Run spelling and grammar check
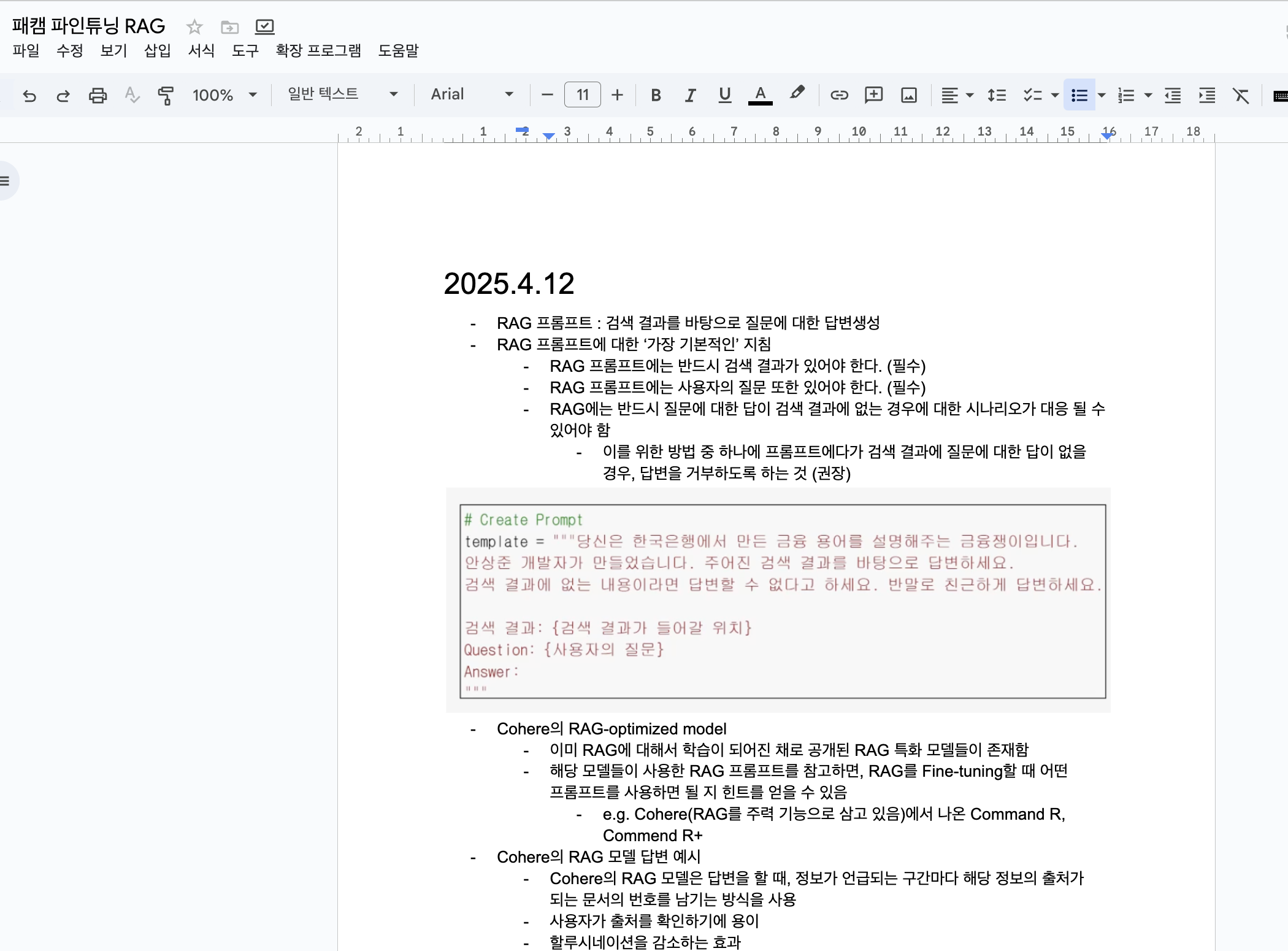This screenshot has height=951, width=1288. pyautogui.click(x=132, y=95)
